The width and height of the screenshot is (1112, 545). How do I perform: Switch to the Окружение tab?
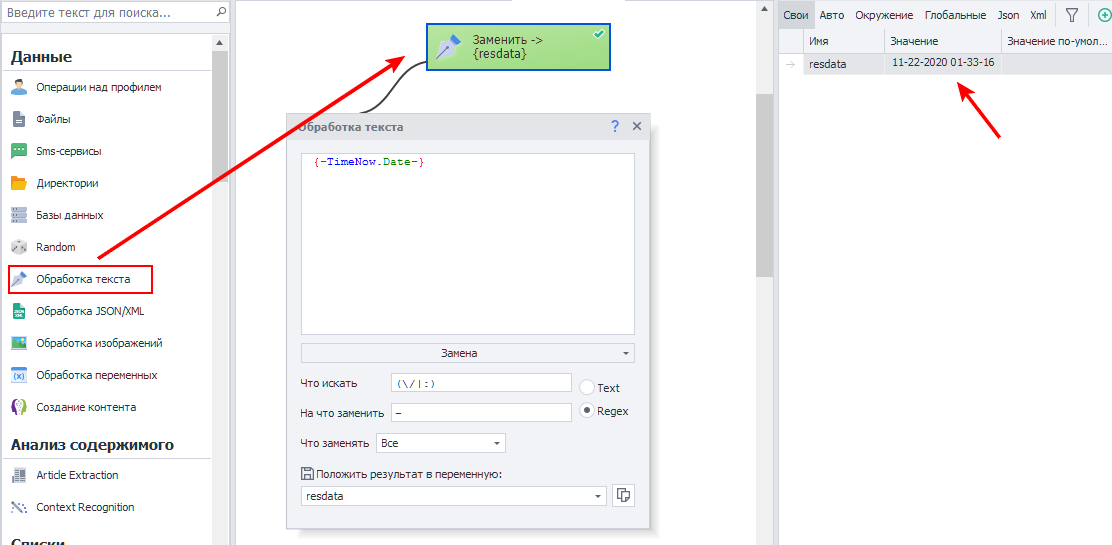pyautogui.click(x=884, y=15)
